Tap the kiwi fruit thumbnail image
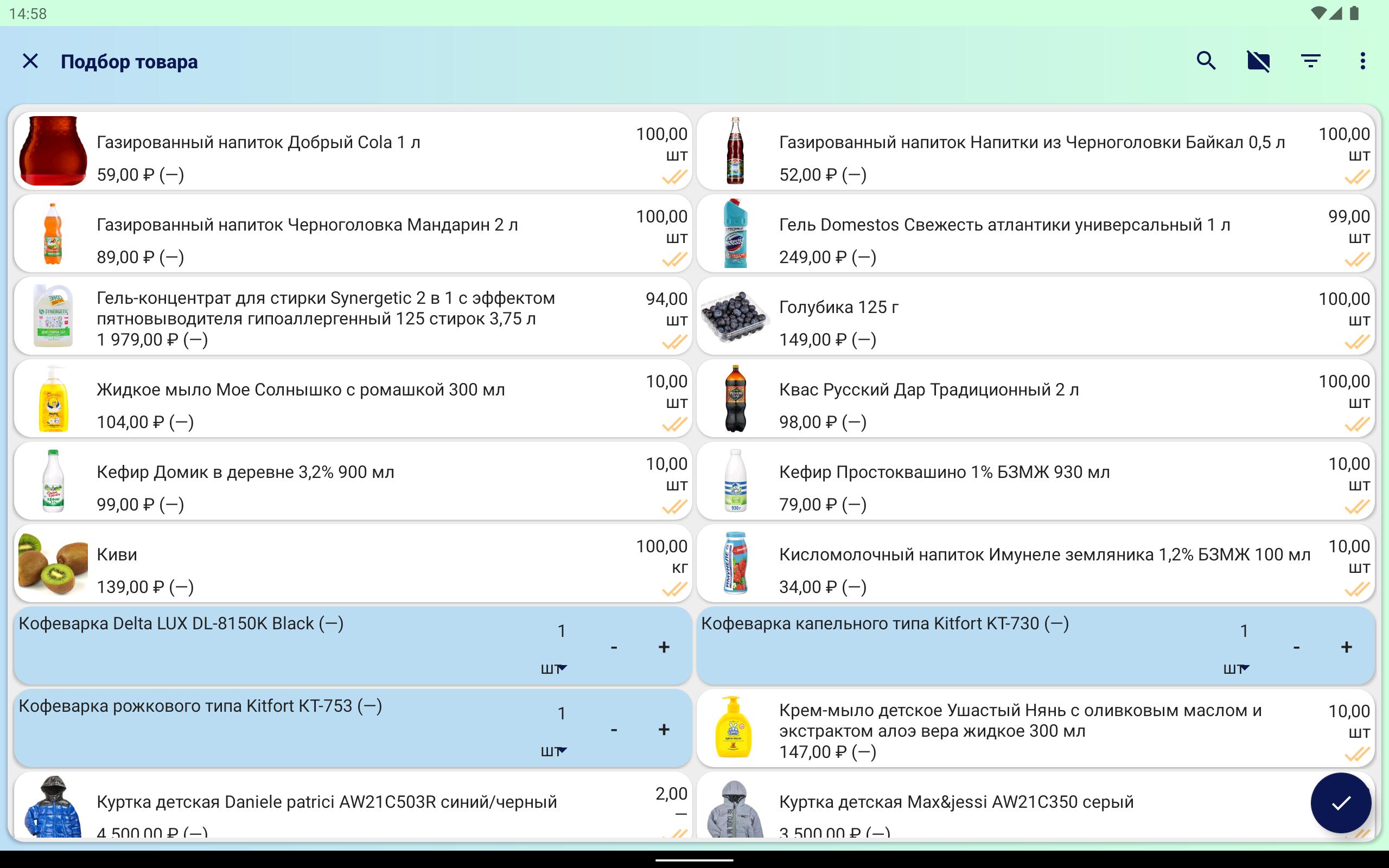 pyautogui.click(x=53, y=563)
